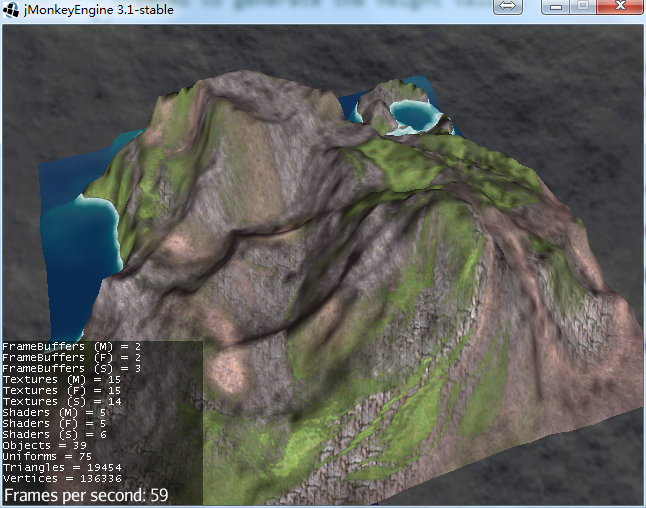
Task: Click the 'Textures (S) = 14' stat line
Action: [62, 401]
